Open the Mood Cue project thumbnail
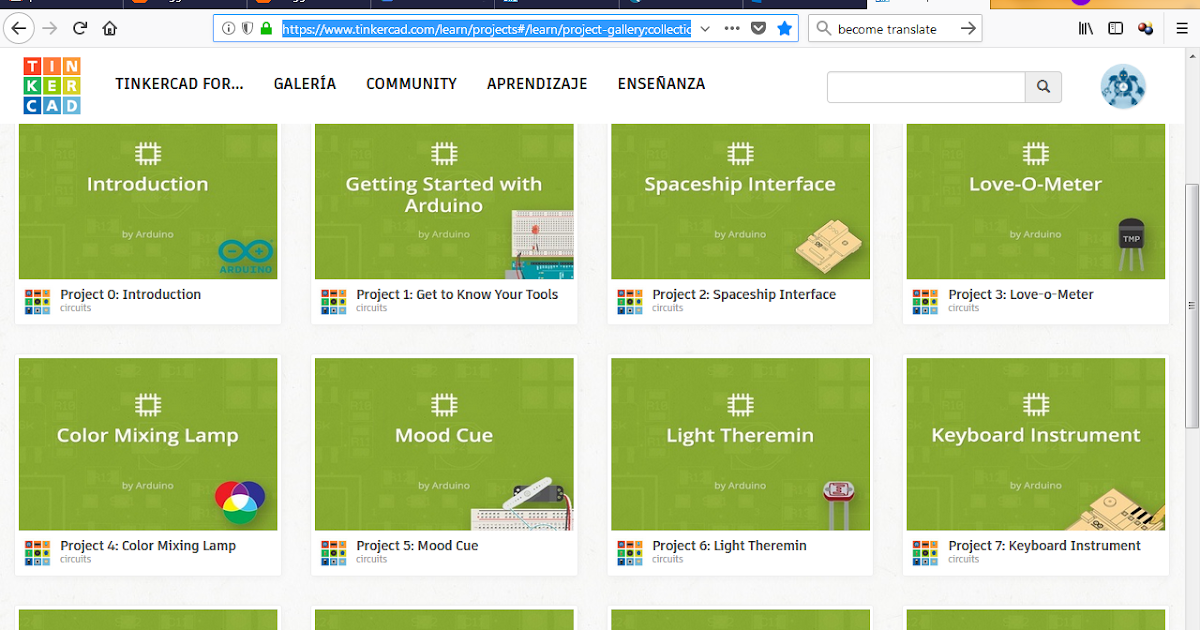This screenshot has height=630, width=1200. [x=444, y=443]
